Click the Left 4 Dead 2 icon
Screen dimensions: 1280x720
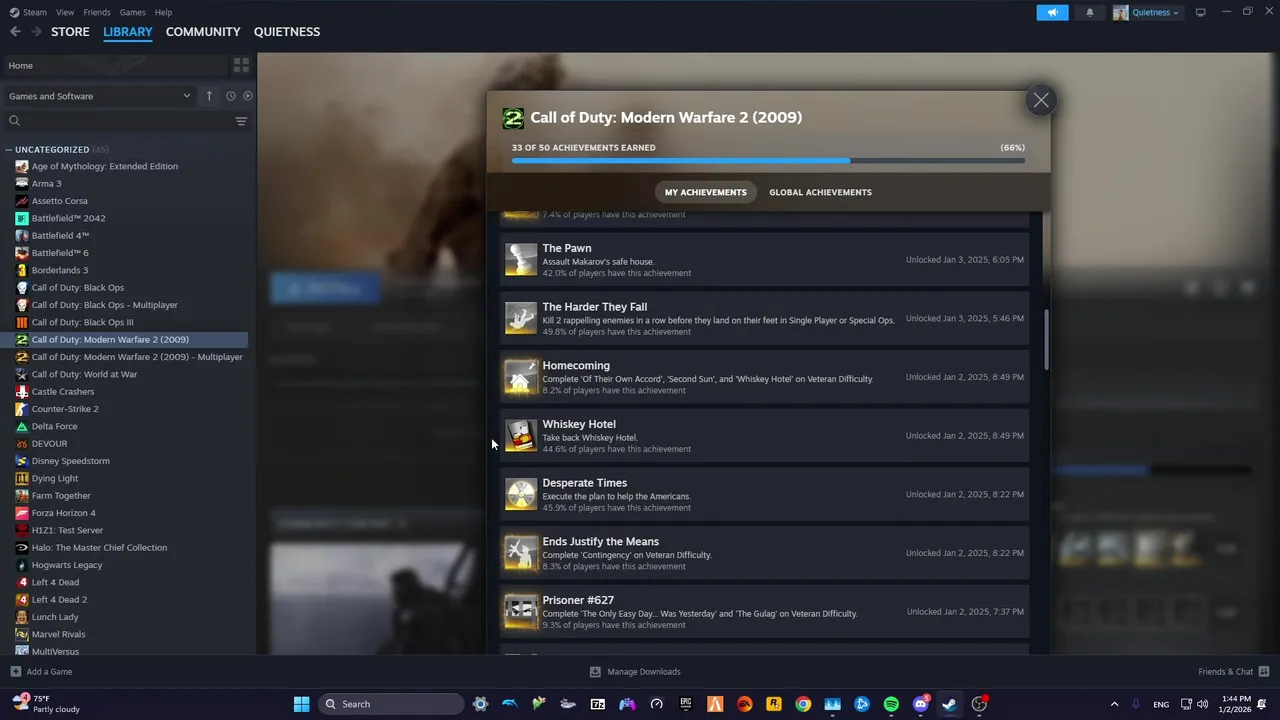point(22,599)
